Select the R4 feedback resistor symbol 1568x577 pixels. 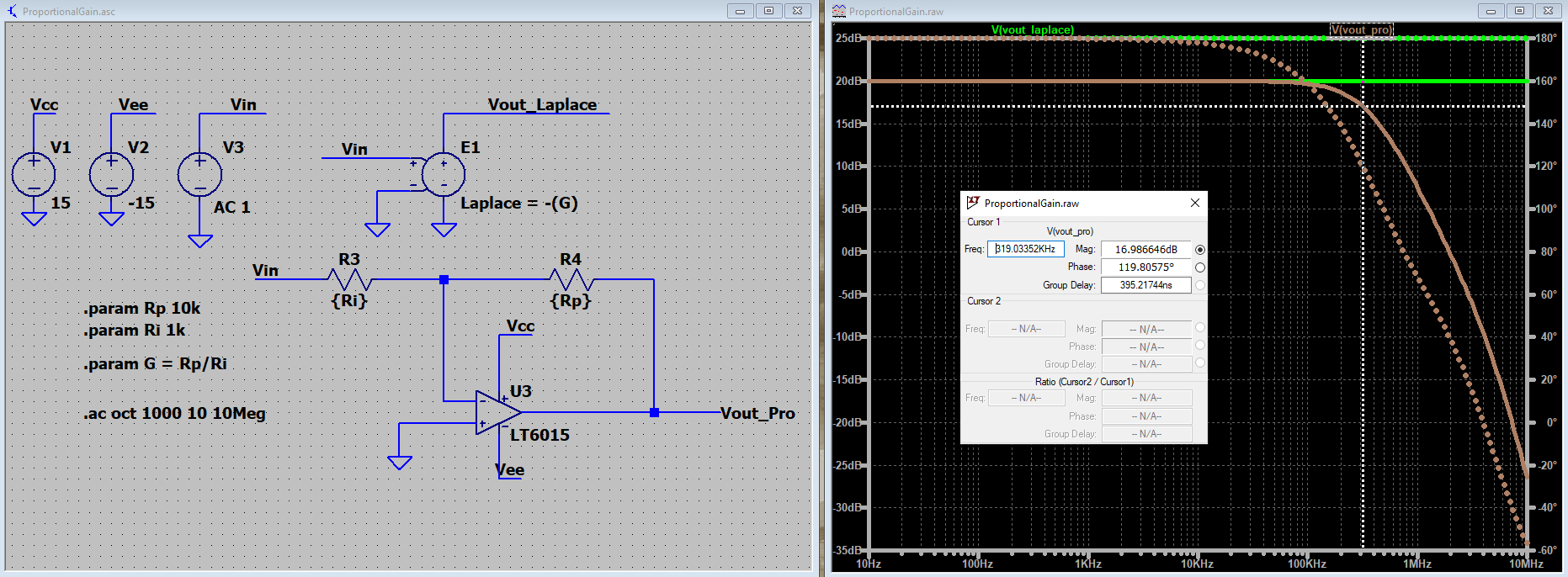[571, 279]
